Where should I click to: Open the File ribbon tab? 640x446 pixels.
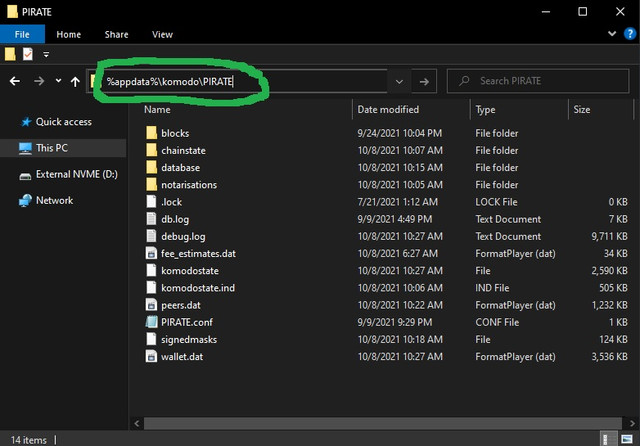point(22,34)
